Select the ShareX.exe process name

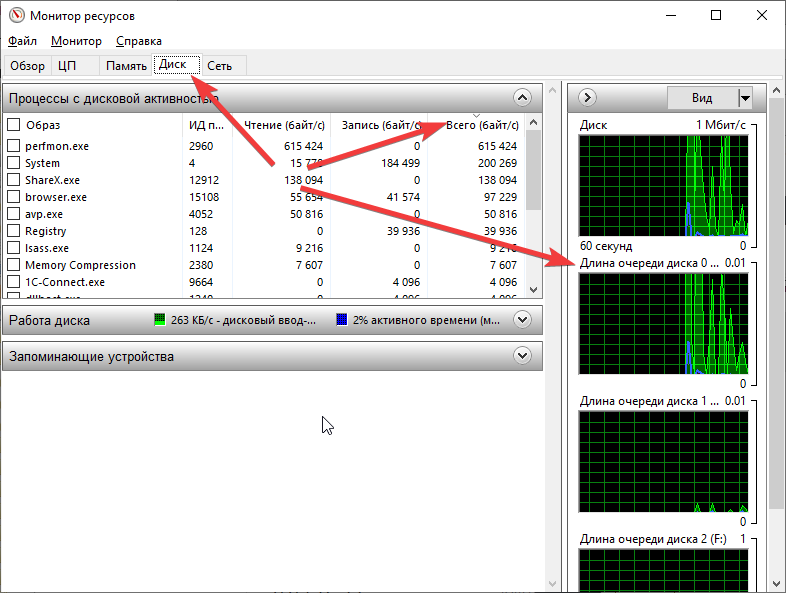[x=52, y=180]
